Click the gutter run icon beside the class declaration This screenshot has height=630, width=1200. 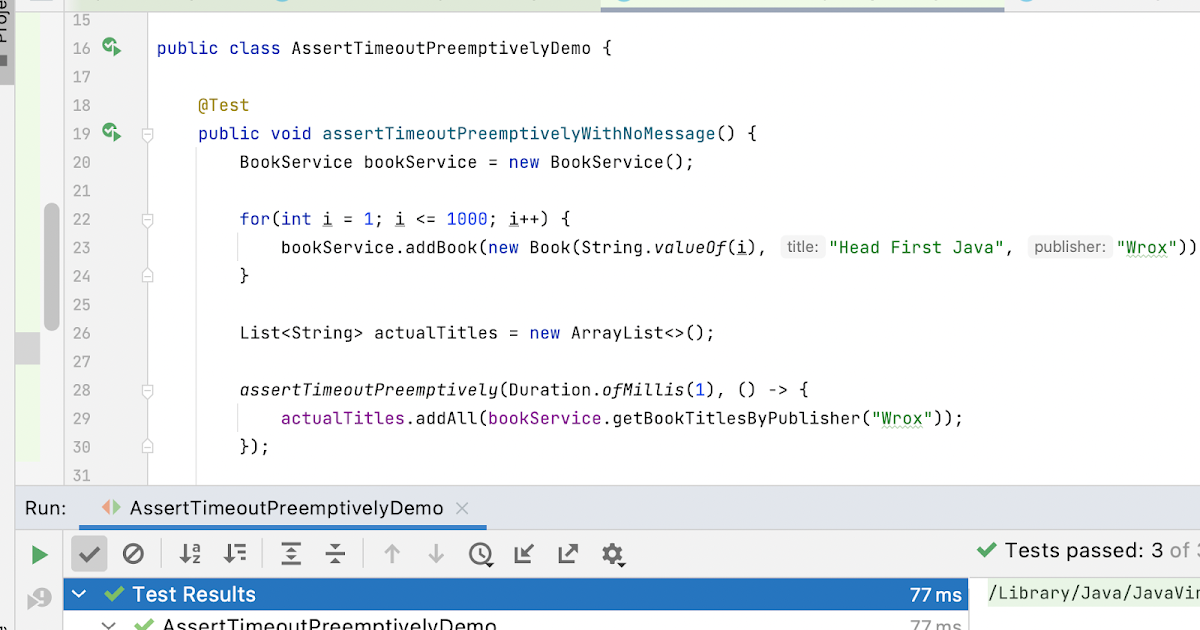111,47
